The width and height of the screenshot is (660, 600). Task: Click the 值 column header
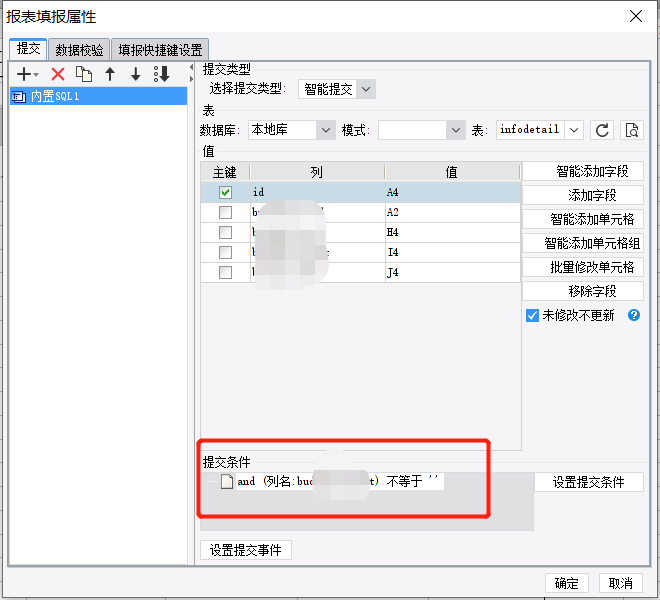point(452,172)
